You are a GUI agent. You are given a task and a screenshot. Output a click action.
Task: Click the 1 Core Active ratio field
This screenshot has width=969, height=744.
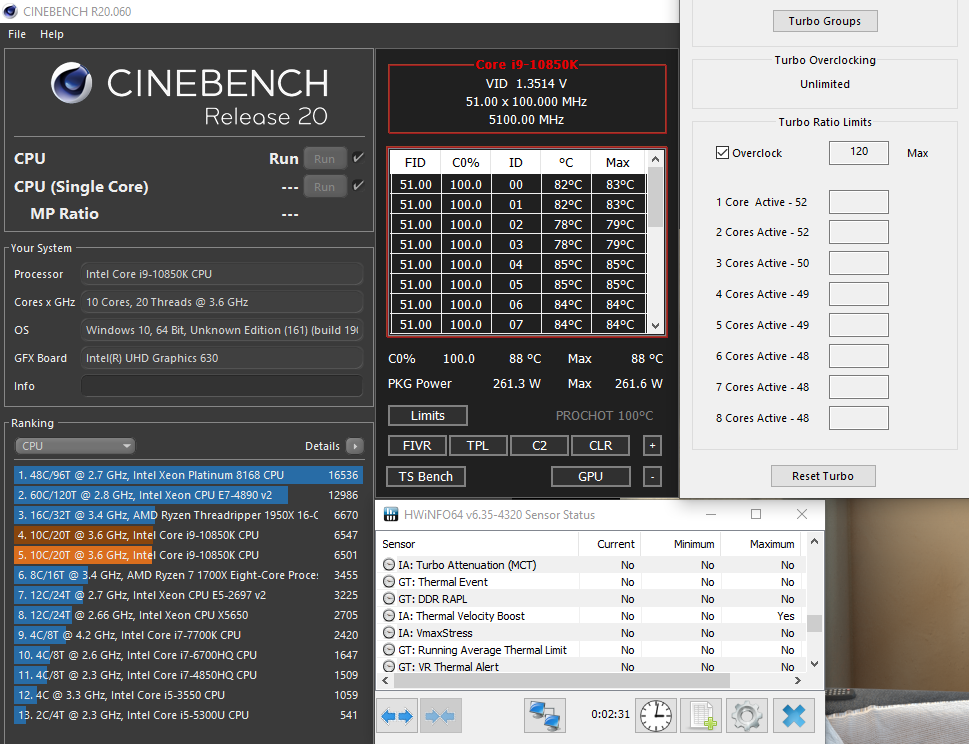858,202
